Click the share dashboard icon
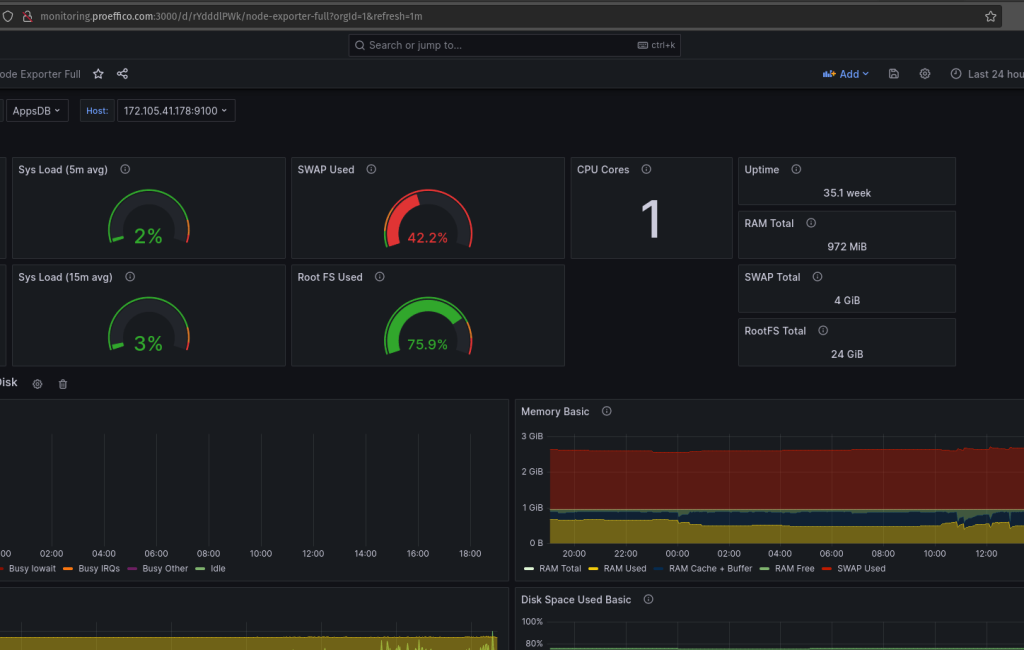 click(x=122, y=74)
